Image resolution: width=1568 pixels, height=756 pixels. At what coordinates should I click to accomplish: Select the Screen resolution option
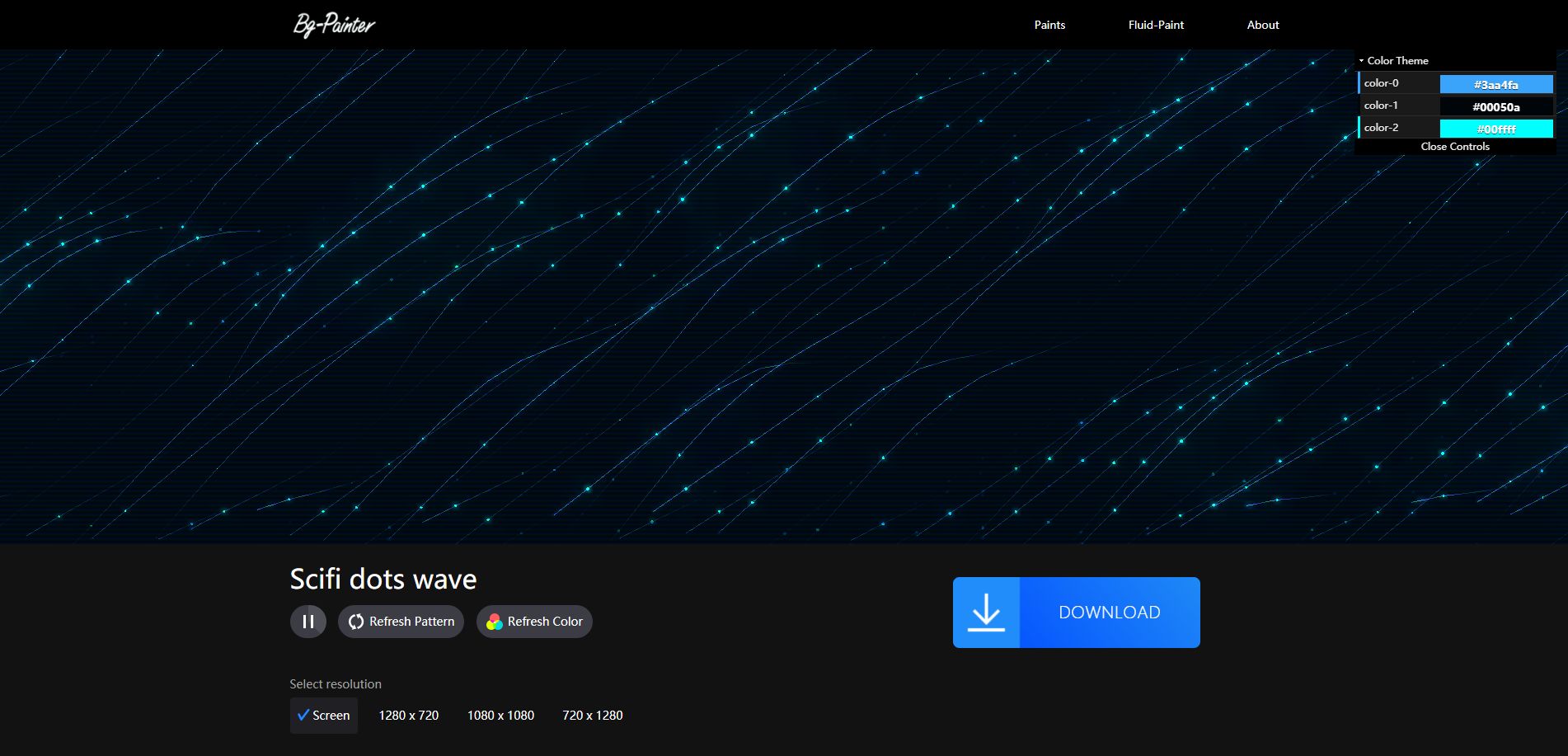[x=323, y=716]
